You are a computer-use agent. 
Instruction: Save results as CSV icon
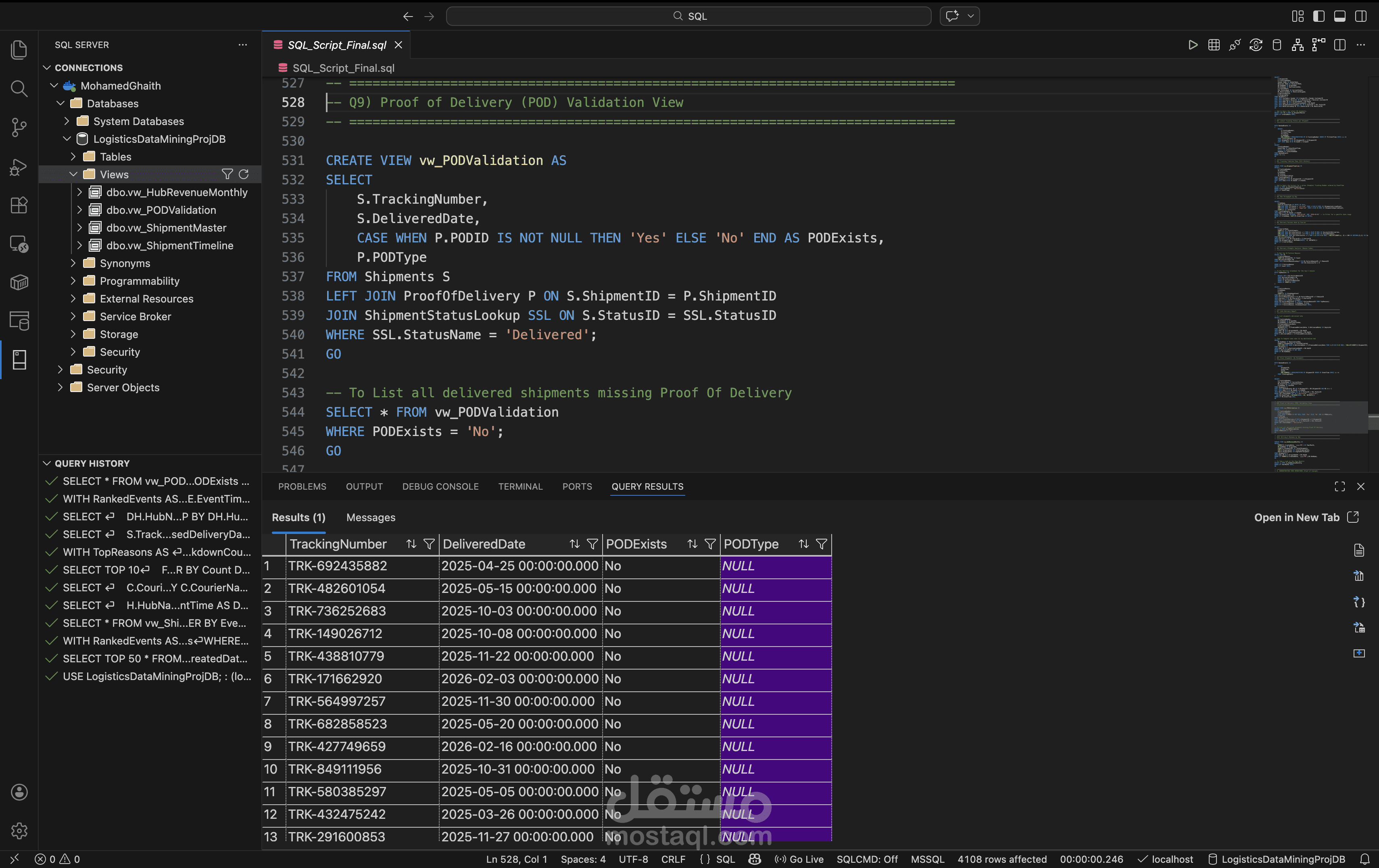tap(1359, 576)
